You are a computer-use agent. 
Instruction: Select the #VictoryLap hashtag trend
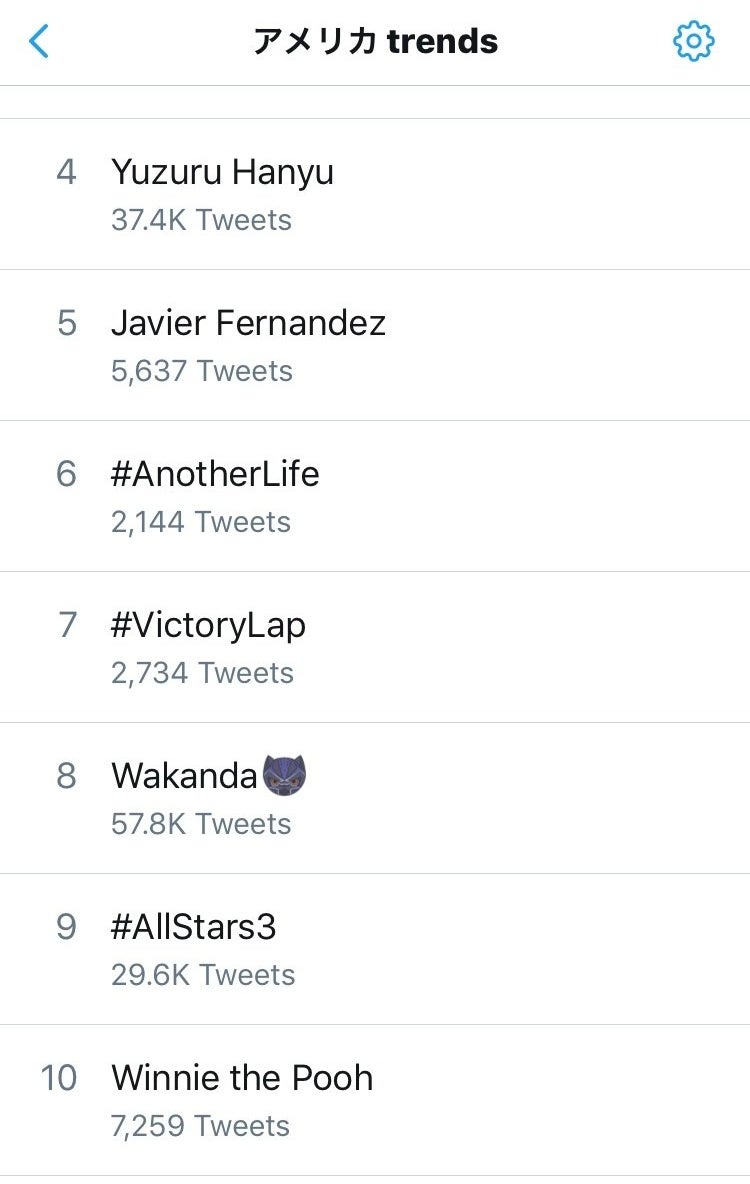375,647
